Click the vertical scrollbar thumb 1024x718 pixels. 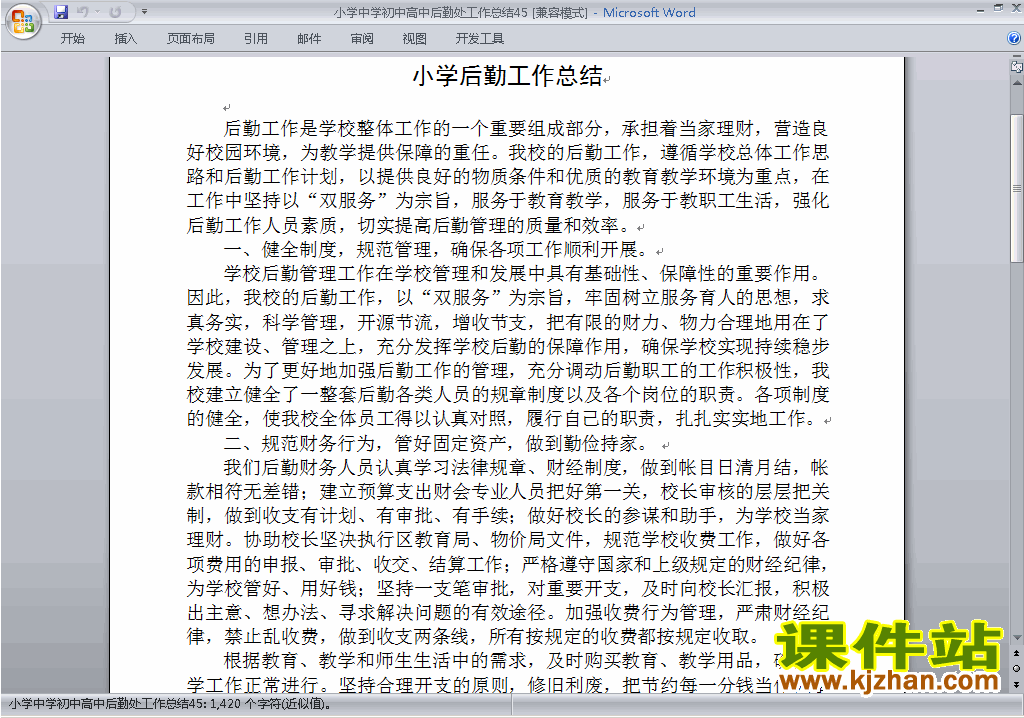[1016, 188]
